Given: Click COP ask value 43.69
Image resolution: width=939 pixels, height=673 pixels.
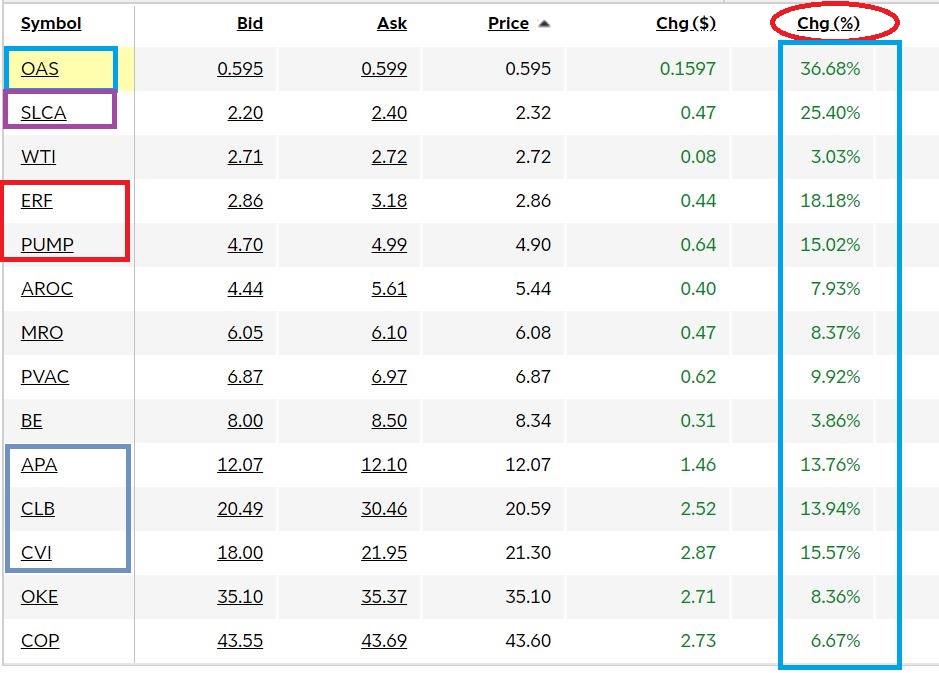Looking at the screenshot, I should (384, 641).
